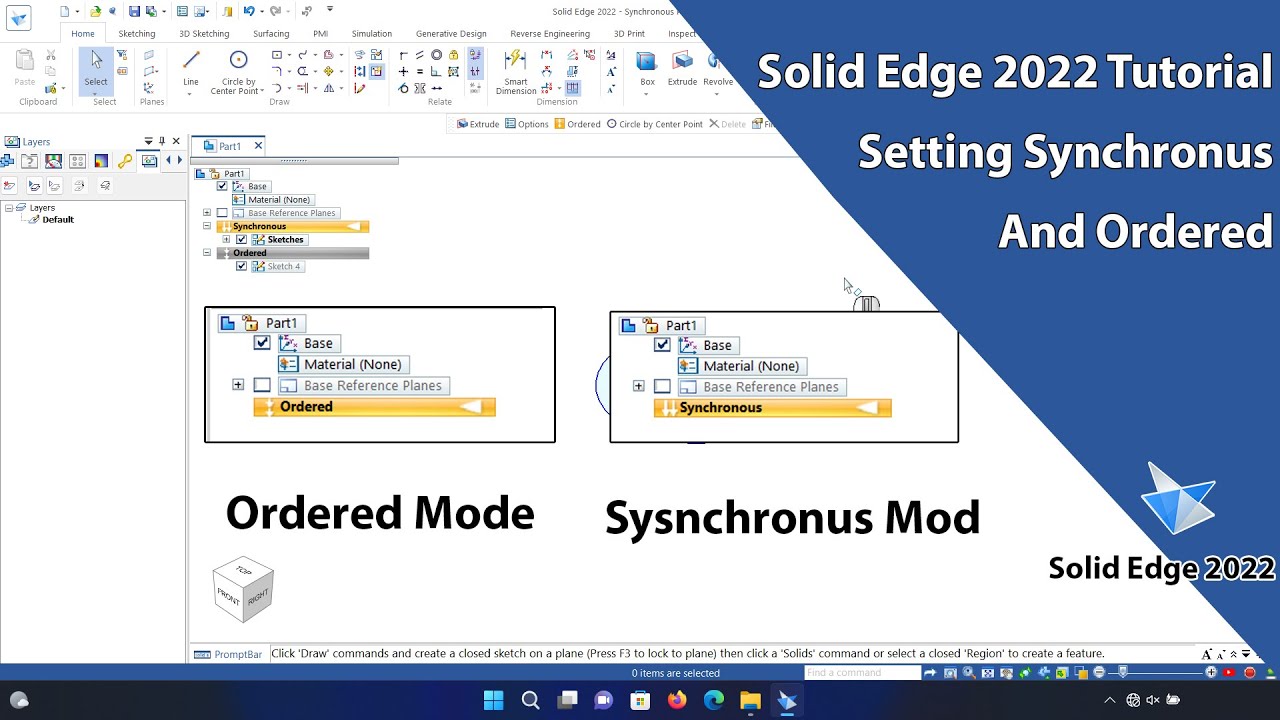Open the Surfacing ribbon tab
This screenshot has width=1280, height=720.
(271, 33)
